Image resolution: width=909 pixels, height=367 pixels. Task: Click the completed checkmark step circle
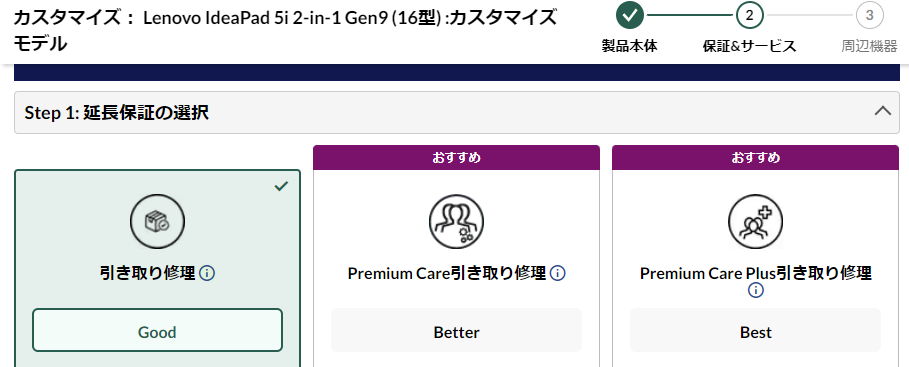[630, 15]
